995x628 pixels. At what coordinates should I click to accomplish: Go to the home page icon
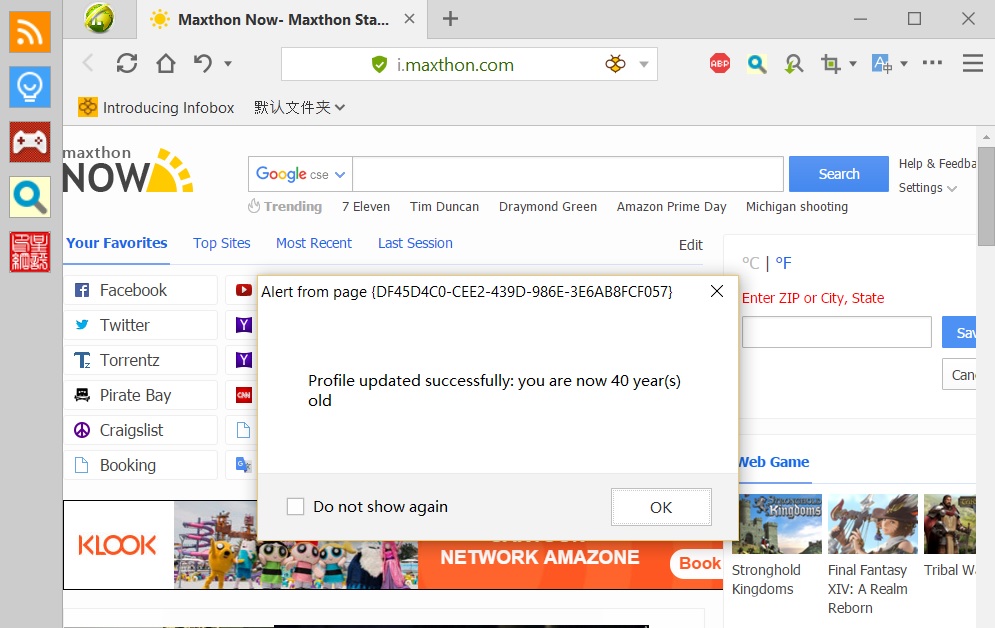point(166,63)
